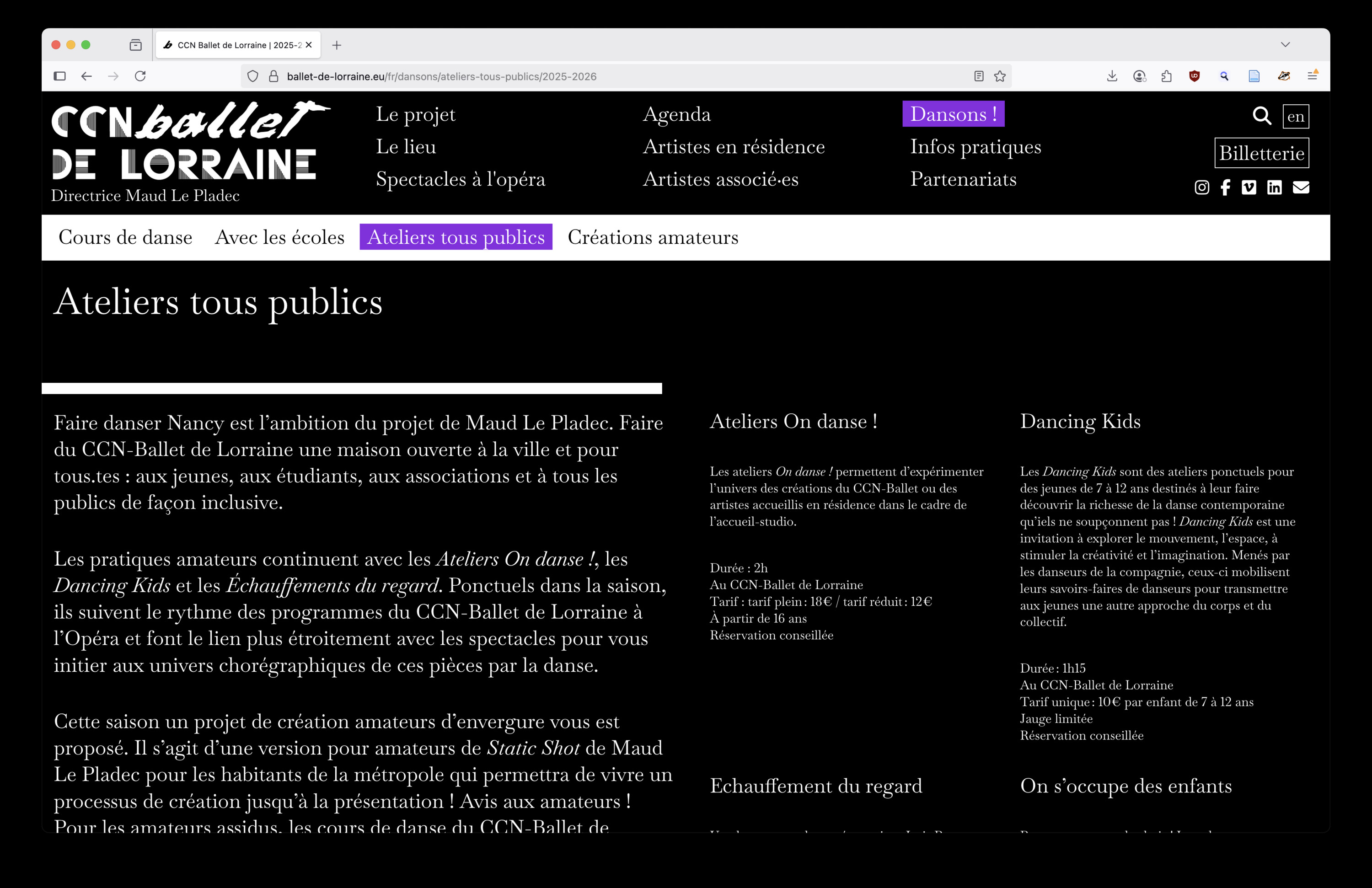
Task: Open browser downloads panel
Action: tap(1112, 76)
